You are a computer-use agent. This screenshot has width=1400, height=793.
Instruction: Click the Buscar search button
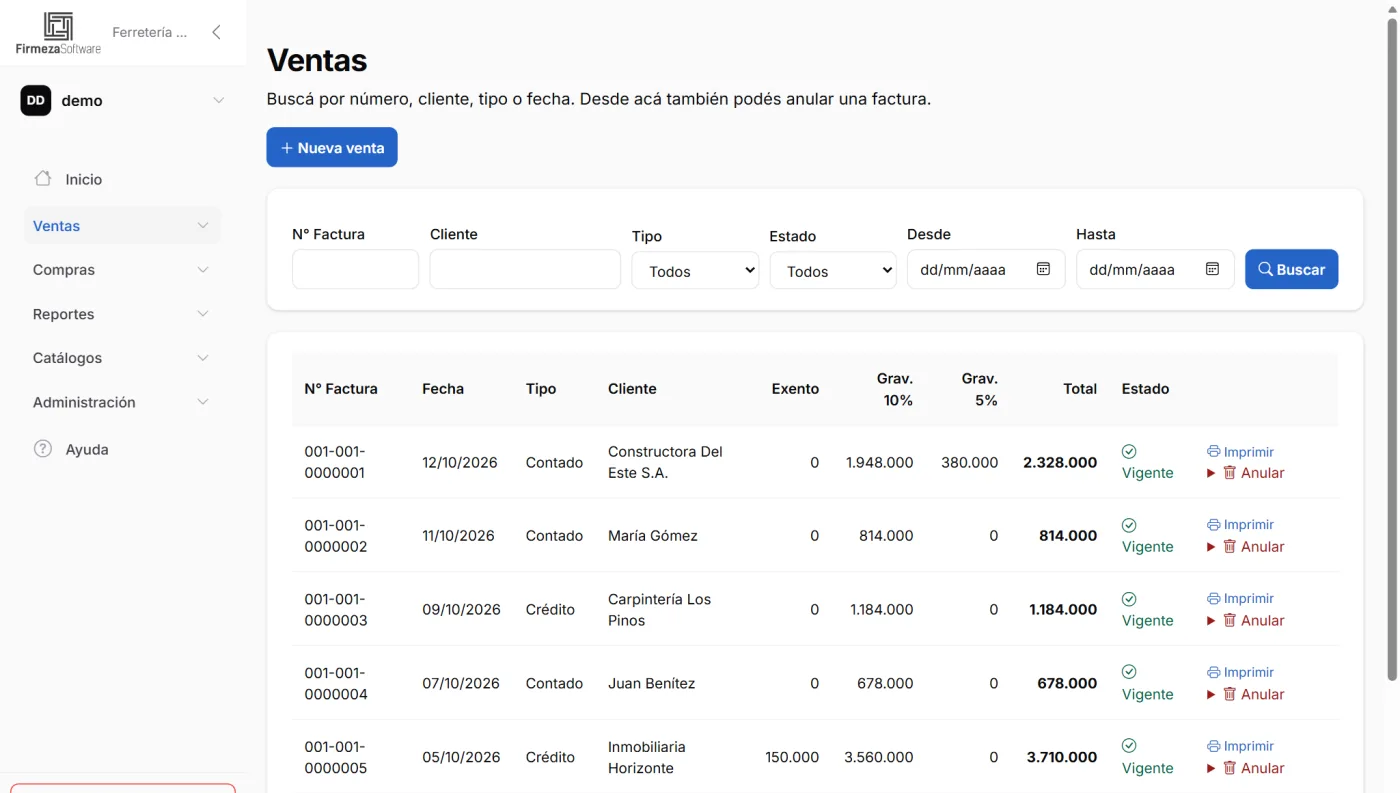click(1291, 269)
